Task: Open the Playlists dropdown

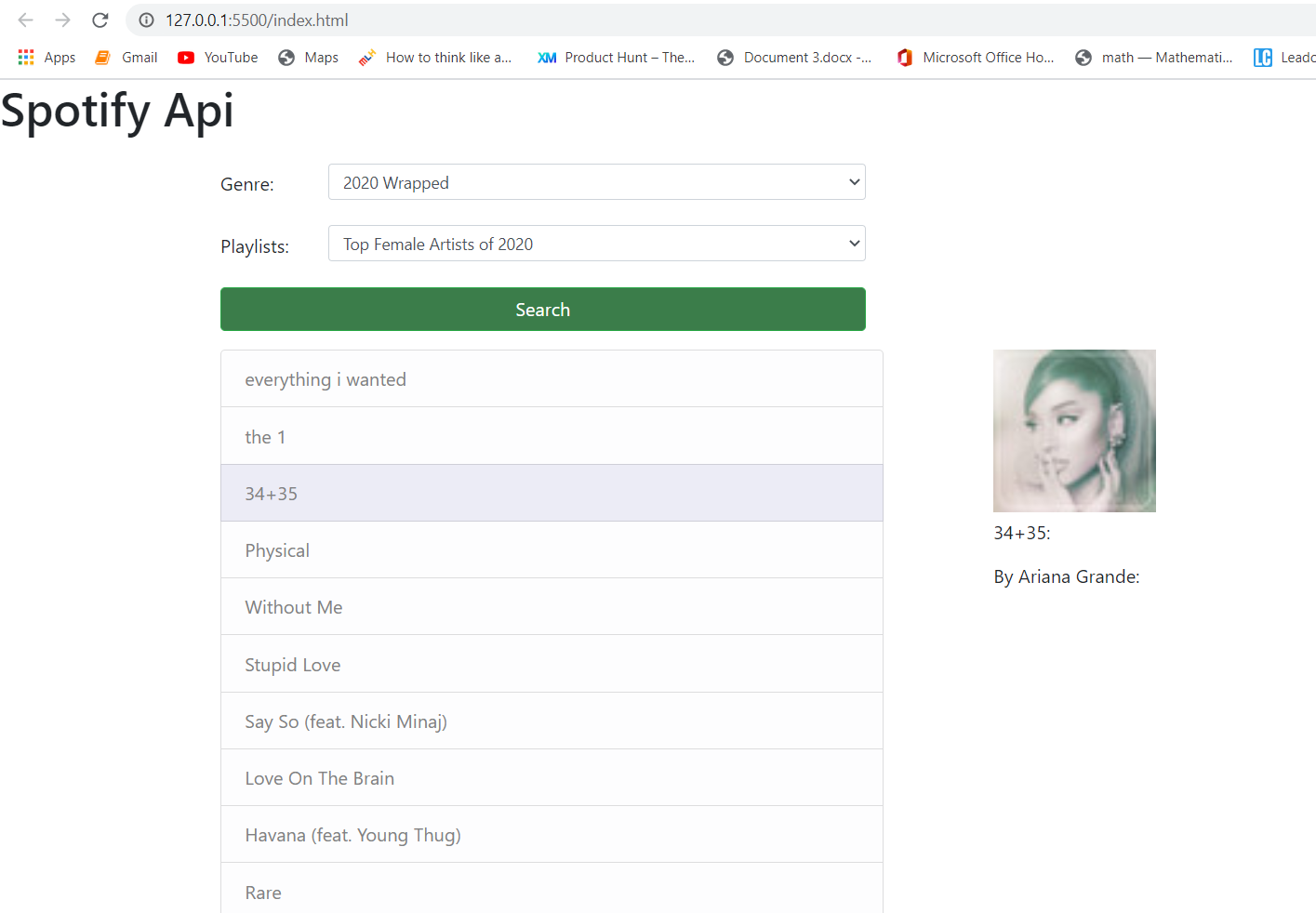Action: point(597,244)
